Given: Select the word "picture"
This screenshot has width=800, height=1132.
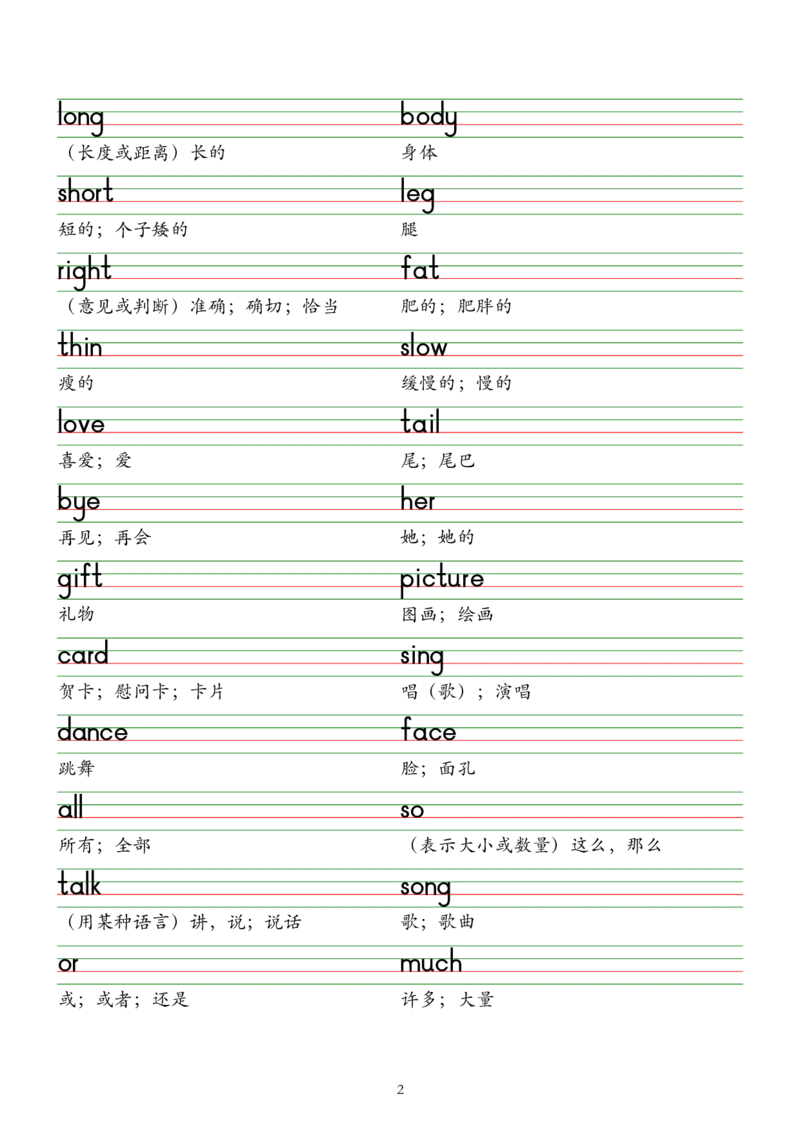Looking at the screenshot, I should (442, 580).
